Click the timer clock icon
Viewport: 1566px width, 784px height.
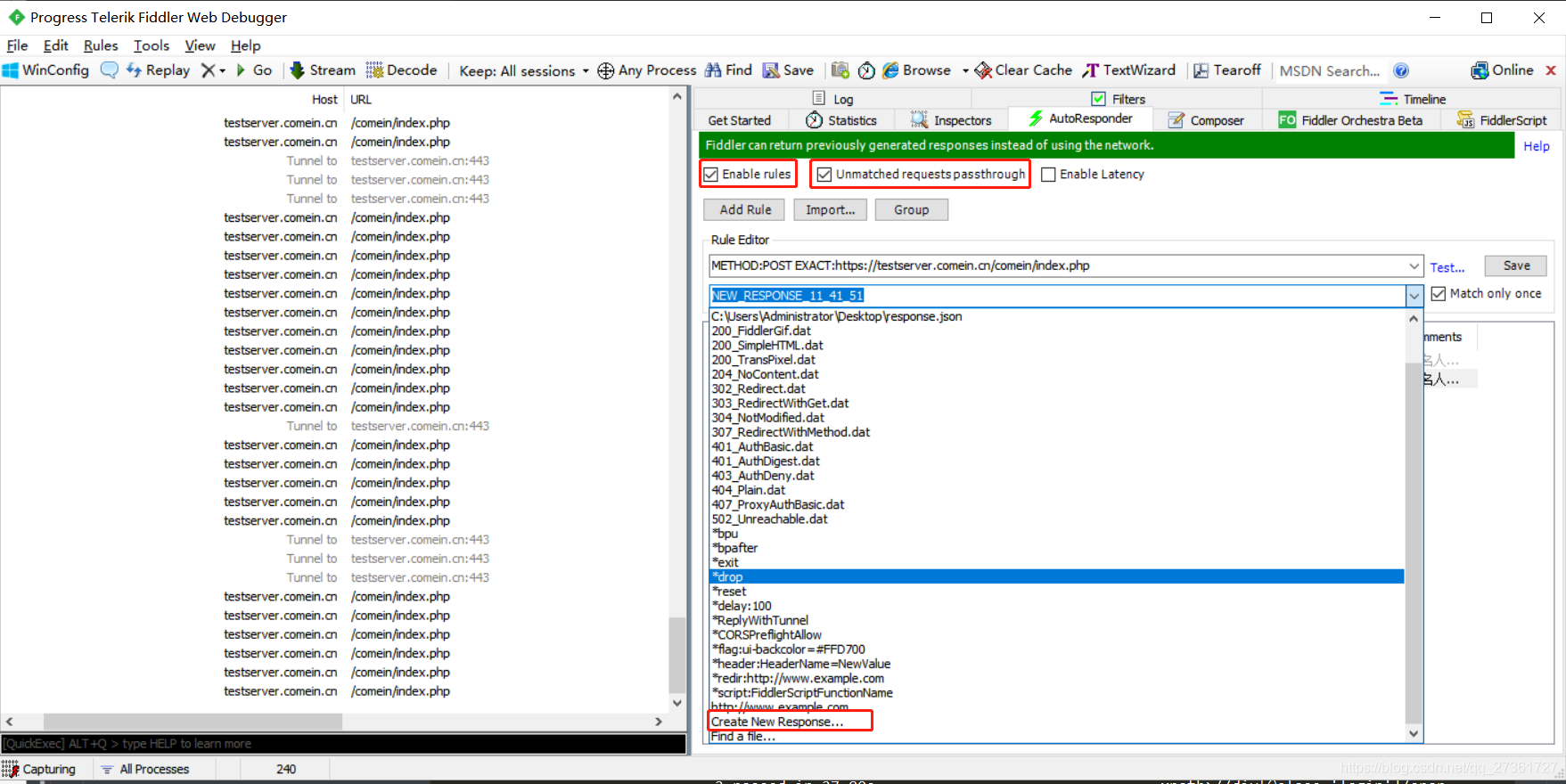866,70
